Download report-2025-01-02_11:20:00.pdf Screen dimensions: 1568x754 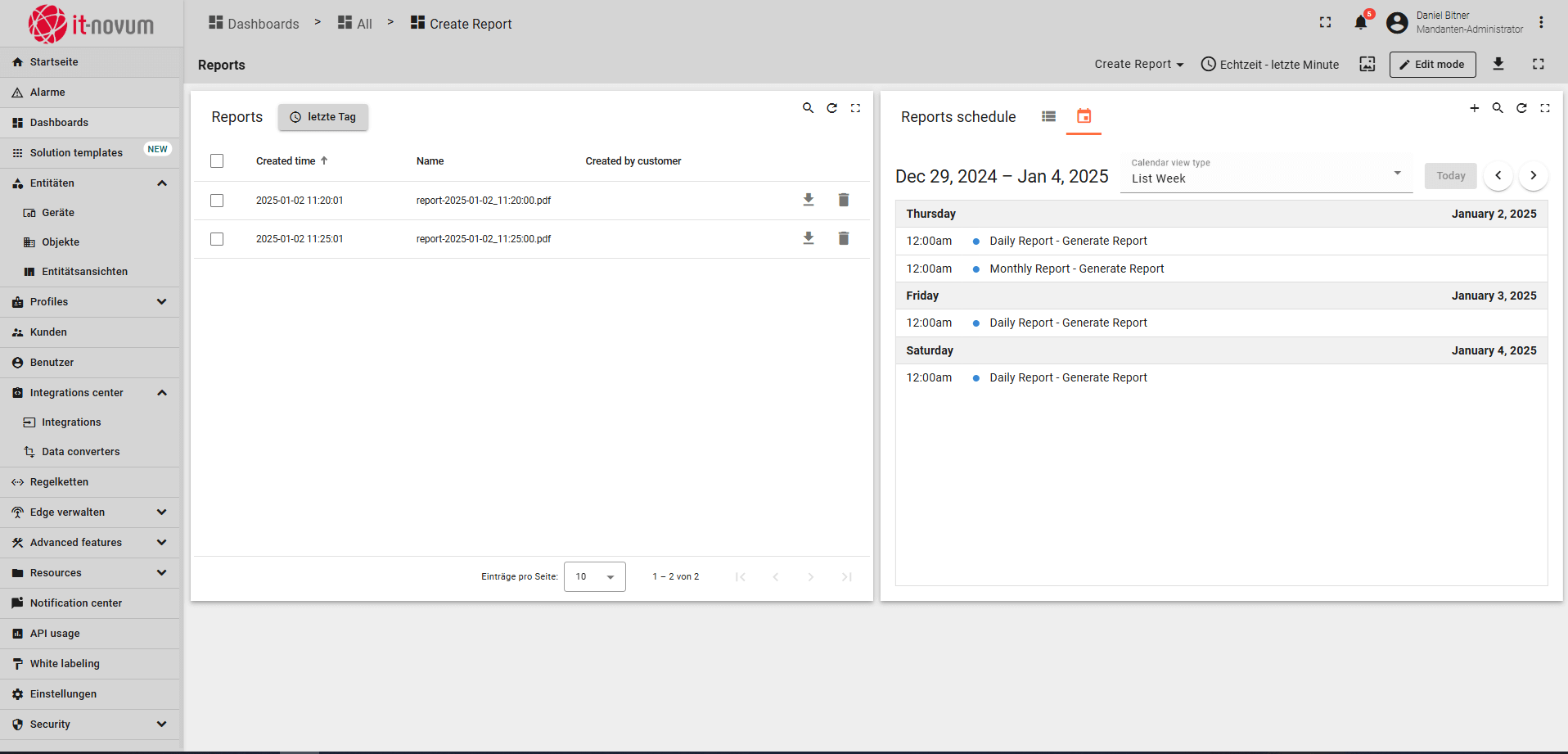pos(809,200)
